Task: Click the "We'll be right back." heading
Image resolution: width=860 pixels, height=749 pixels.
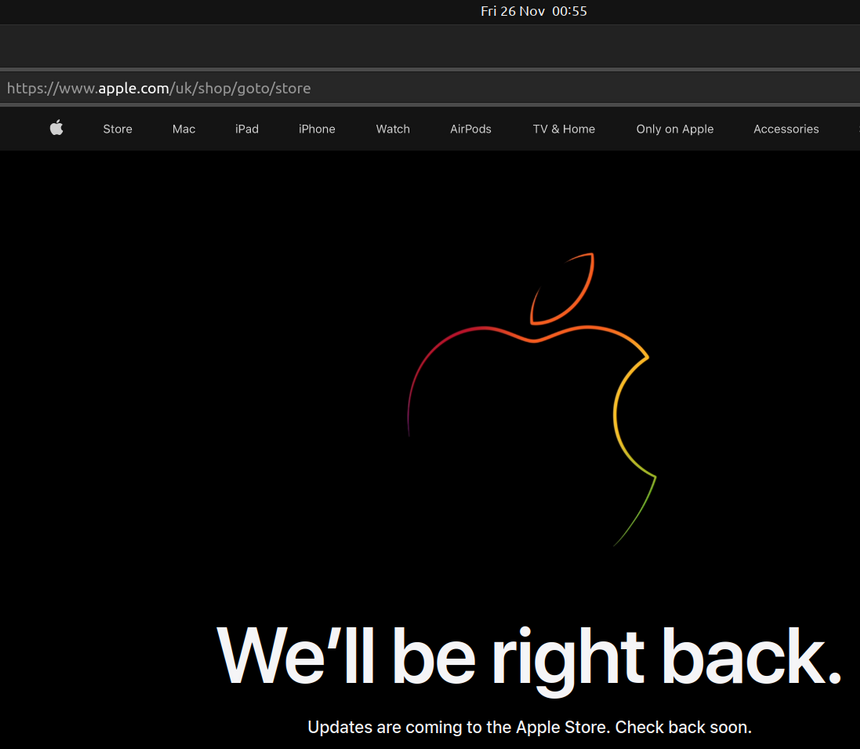Action: coord(528,657)
